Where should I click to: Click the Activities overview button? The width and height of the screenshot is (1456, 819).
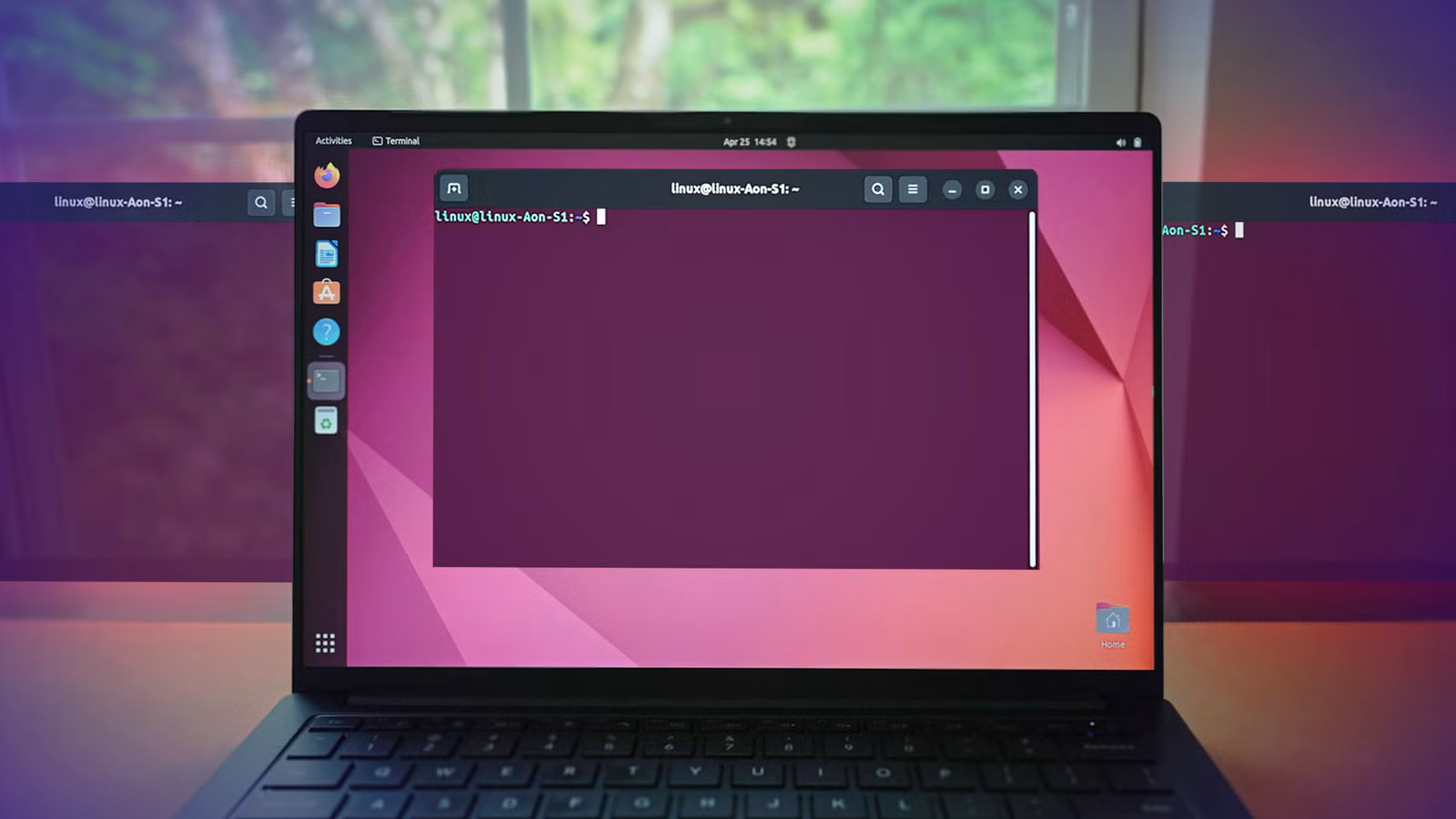pyautogui.click(x=333, y=141)
